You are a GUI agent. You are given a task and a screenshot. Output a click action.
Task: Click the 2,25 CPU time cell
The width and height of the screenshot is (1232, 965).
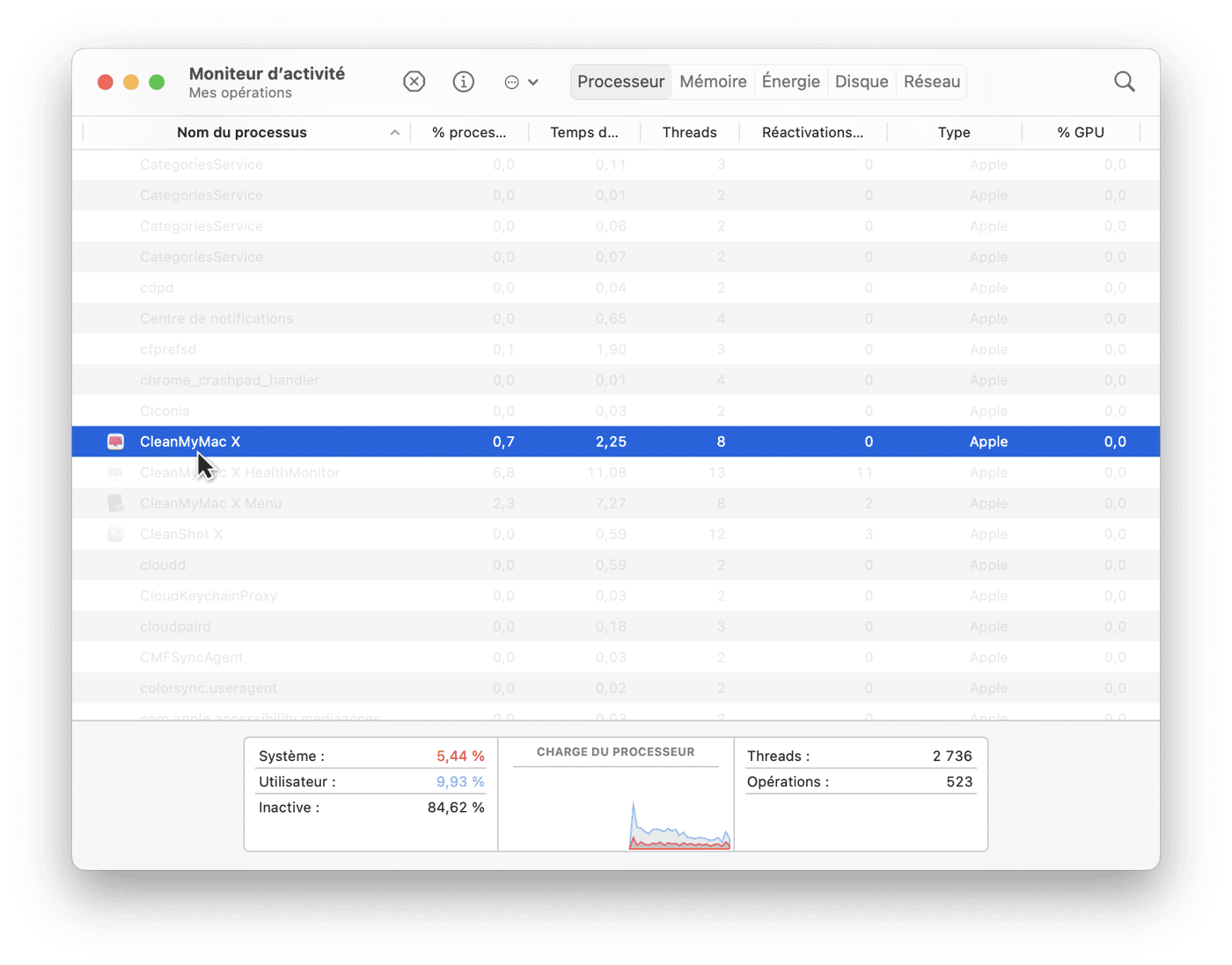[611, 442]
